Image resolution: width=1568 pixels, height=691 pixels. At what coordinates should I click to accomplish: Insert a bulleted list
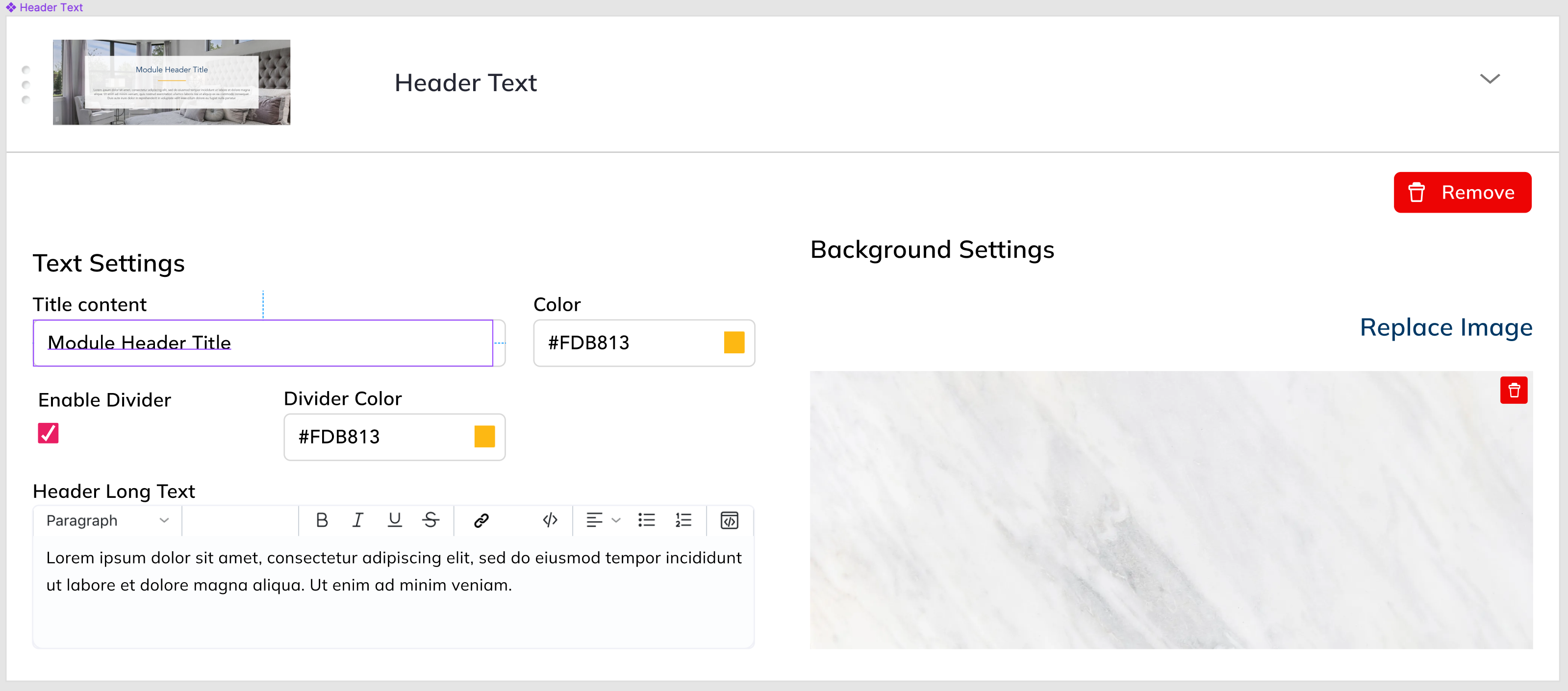pos(646,520)
